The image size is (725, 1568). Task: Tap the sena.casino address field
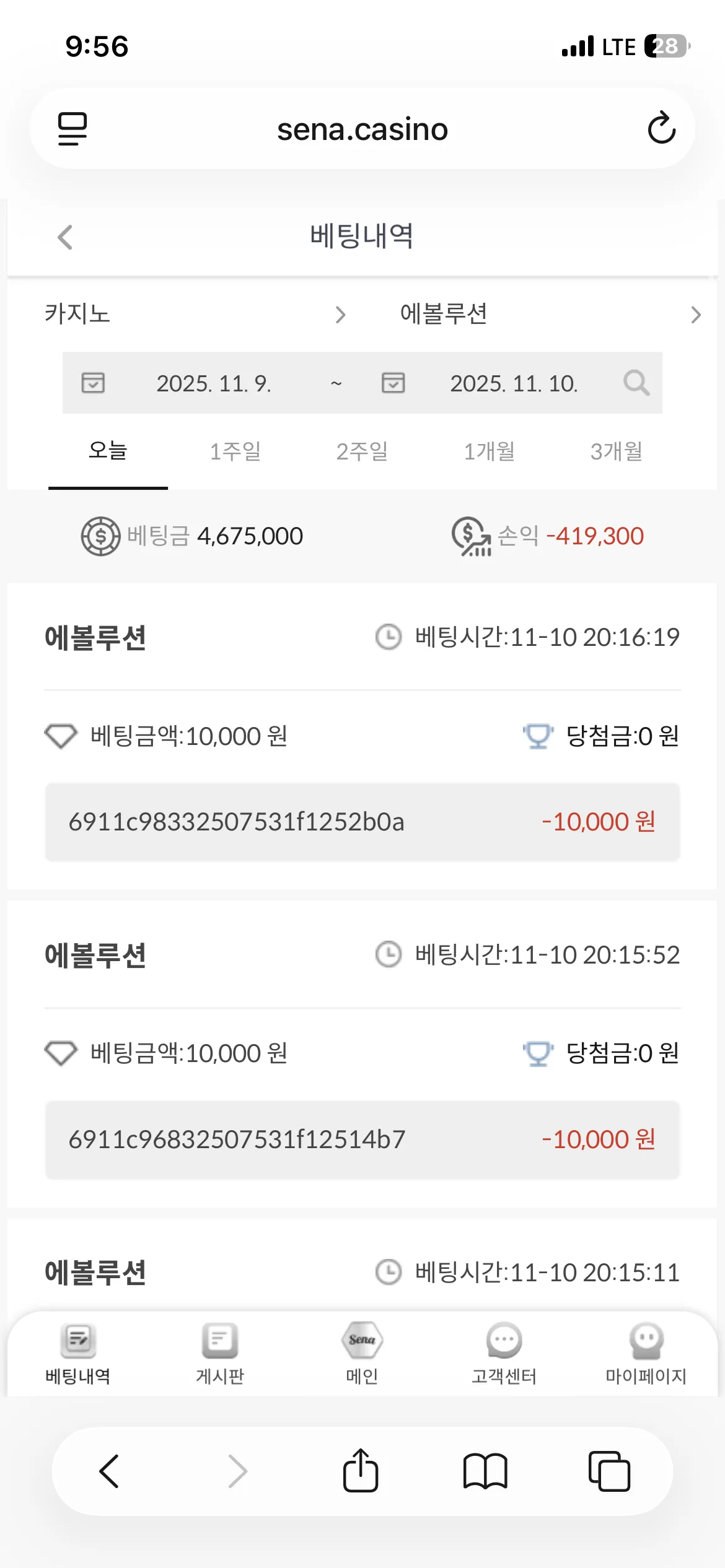[x=362, y=129]
